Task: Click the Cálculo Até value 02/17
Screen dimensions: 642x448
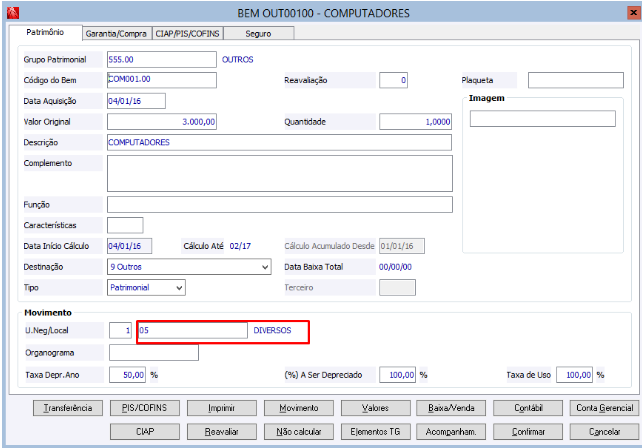Action: click(240, 246)
